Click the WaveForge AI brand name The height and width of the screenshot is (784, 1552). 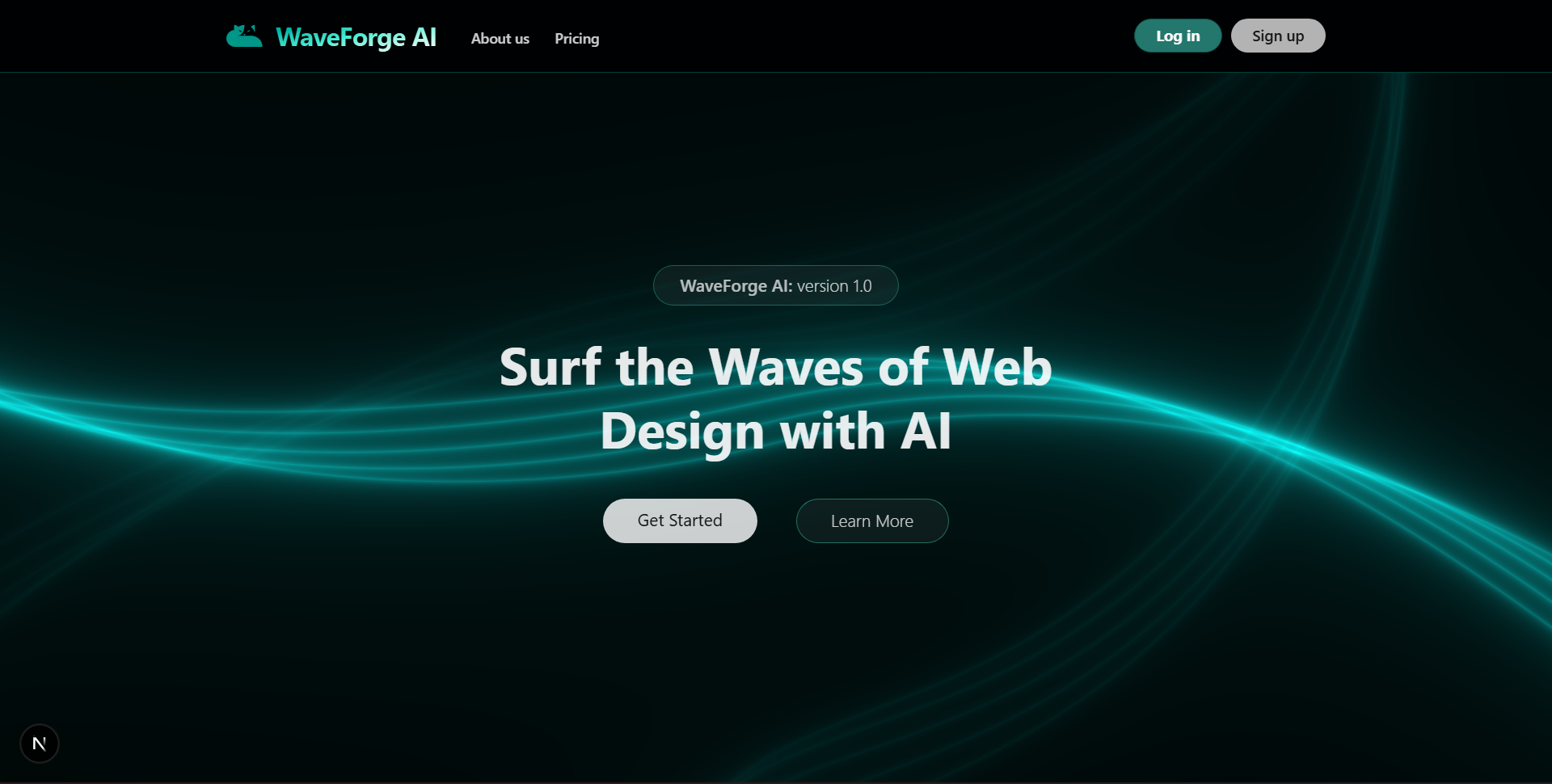pyautogui.click(x=356, y=37)
